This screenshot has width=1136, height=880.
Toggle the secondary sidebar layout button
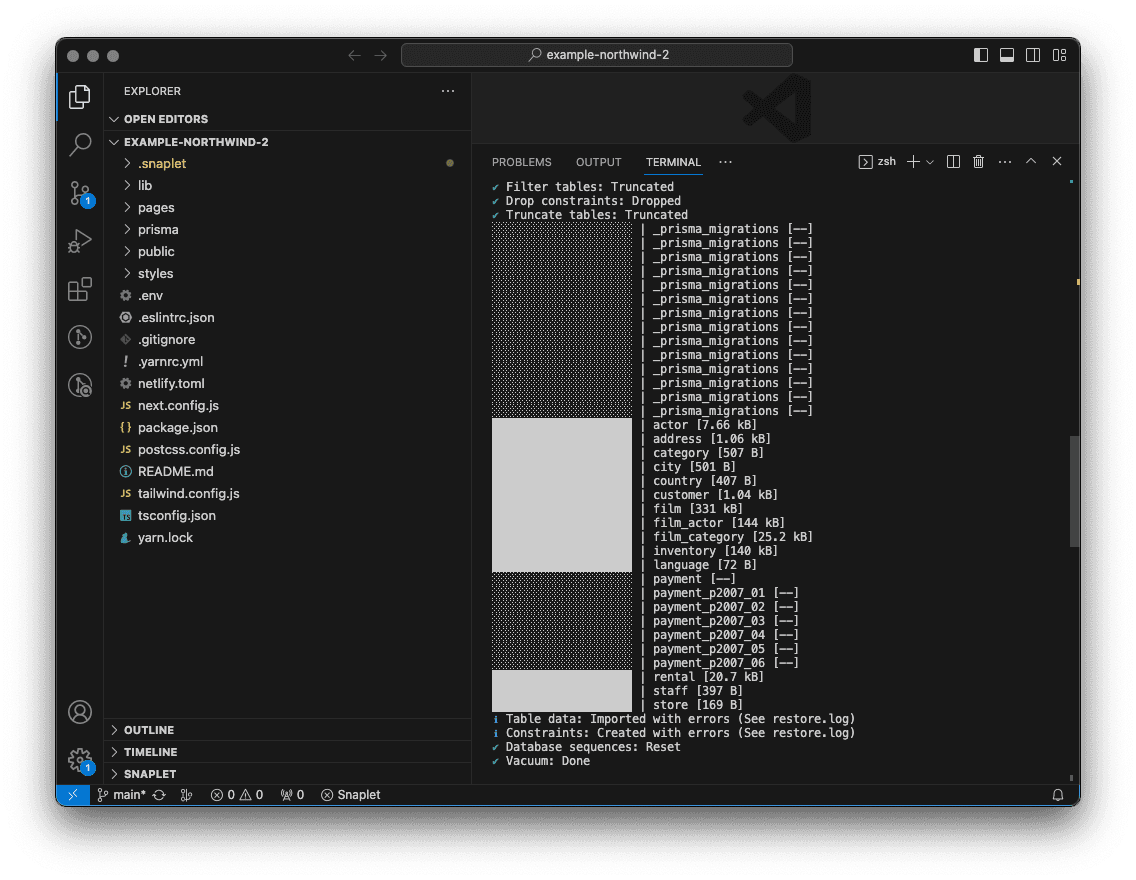click(x=1033, y=55)
